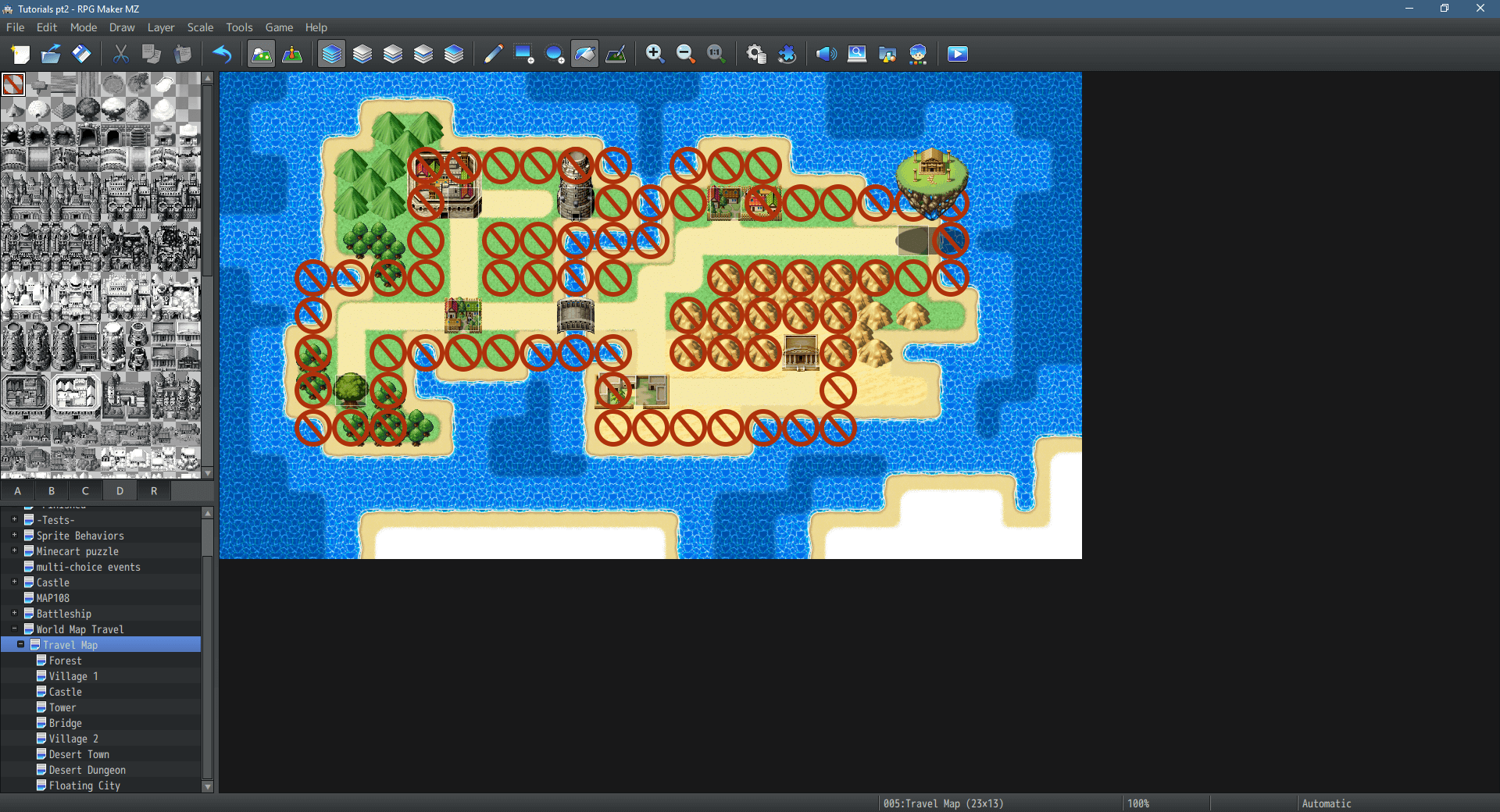Expand the Sprite Behaviors map node
Screen dimensions: 1500x812
14,535
